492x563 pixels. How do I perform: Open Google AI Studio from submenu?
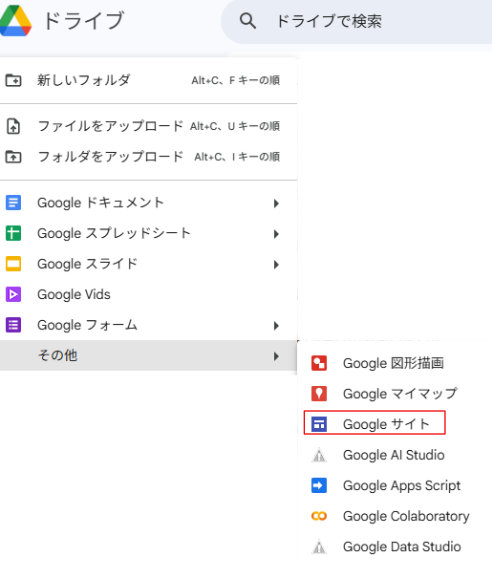pos(394,455)
